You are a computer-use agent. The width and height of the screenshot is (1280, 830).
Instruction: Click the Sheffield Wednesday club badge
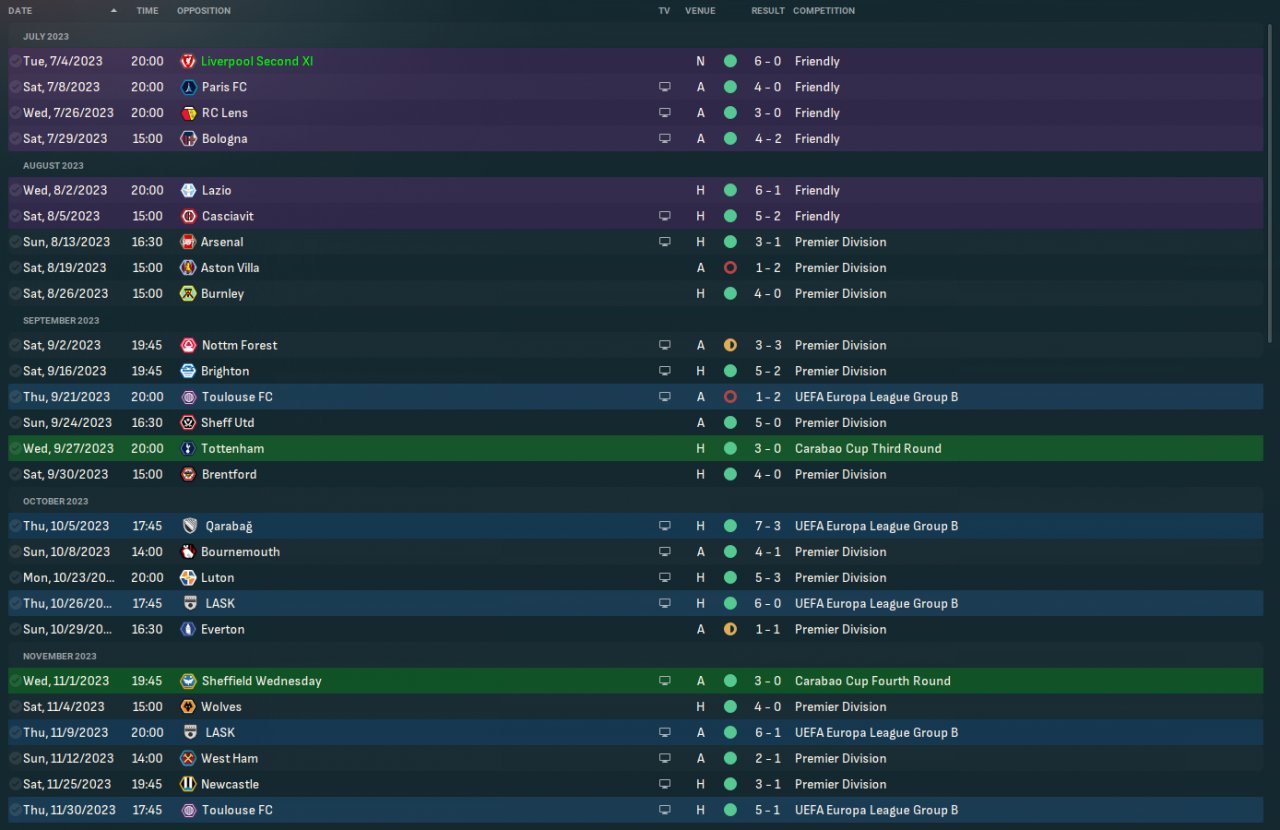click(188, 681)
